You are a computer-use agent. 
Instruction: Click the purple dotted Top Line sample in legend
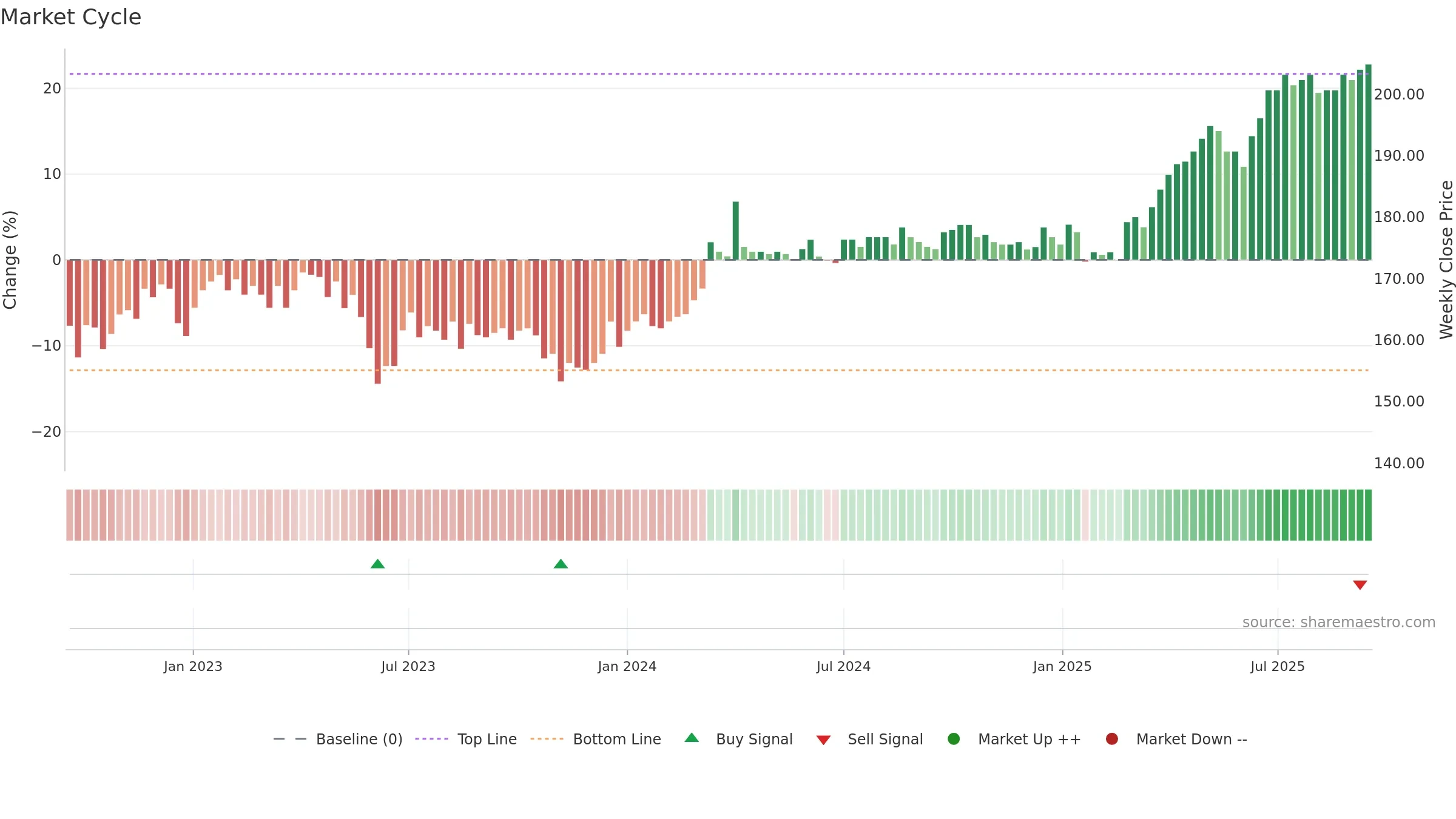click(431, 739)
